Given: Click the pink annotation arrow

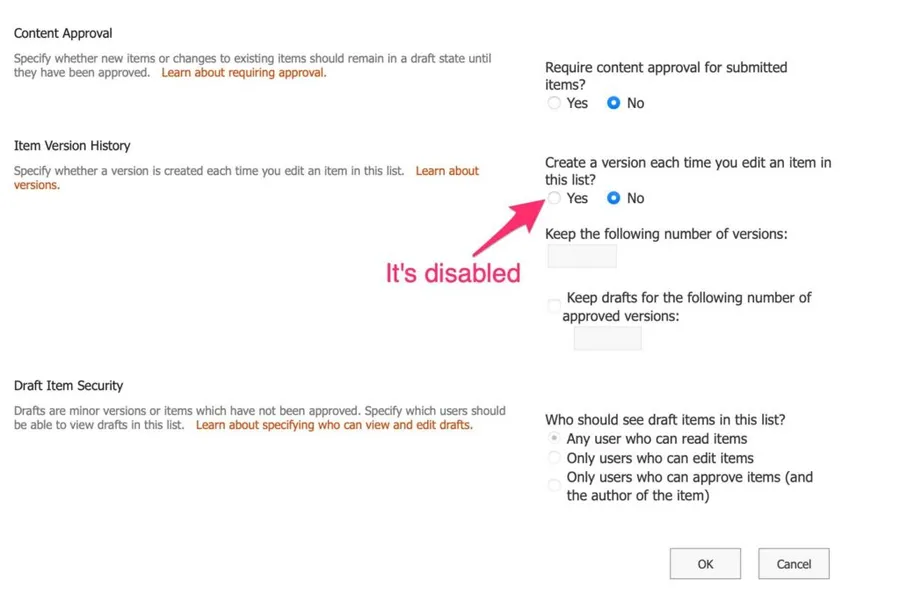Looking at the screenshot, I should [x=500, y=229].
